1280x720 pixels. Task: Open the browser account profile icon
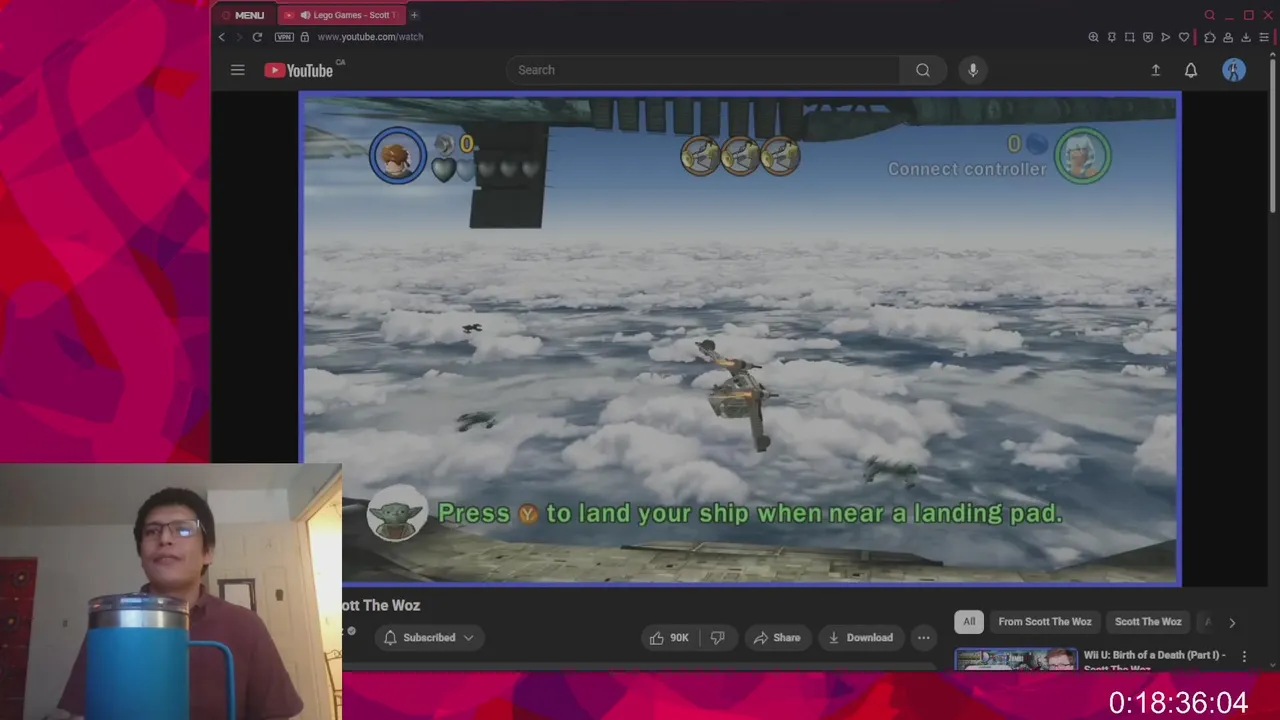[1228, 37]
